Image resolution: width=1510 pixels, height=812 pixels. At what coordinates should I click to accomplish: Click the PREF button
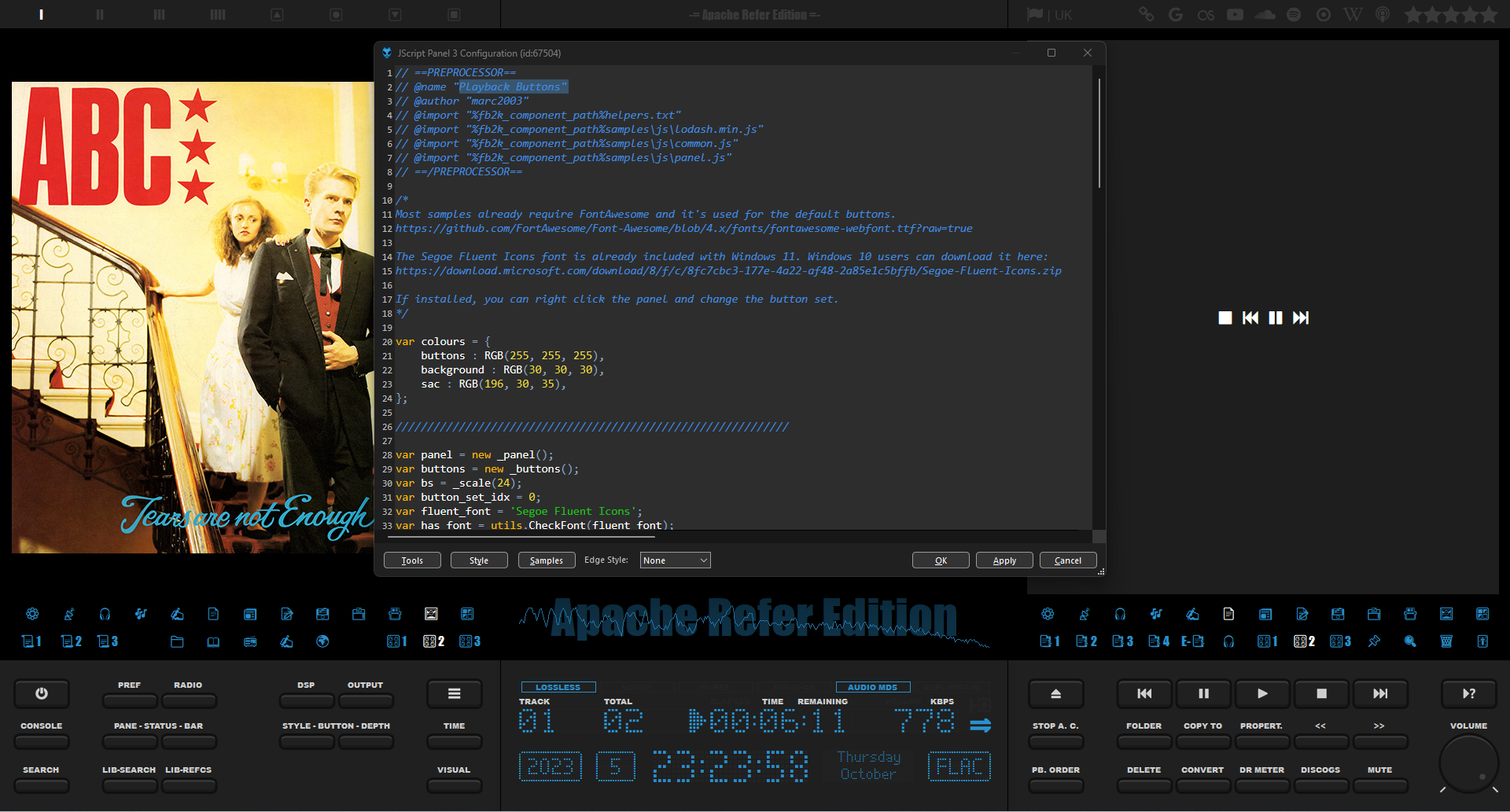(x=130, y=700)
